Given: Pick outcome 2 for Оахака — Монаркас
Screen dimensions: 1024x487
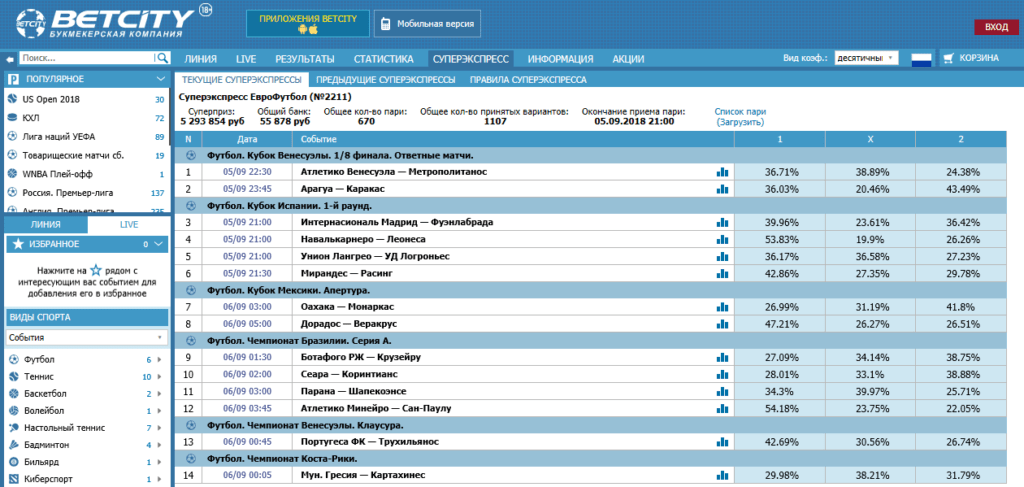Looking at the screenshot, I should (959, 307).
